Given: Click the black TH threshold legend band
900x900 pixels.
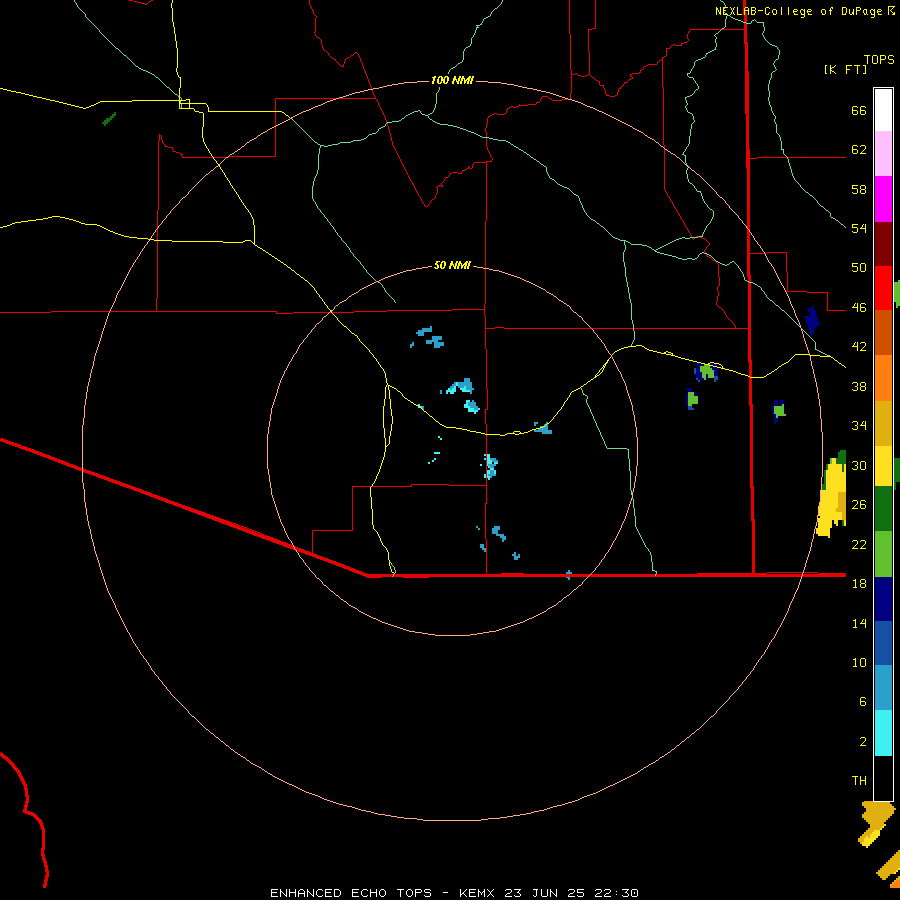Looking at the screenshot, I should tap(883, 778).
